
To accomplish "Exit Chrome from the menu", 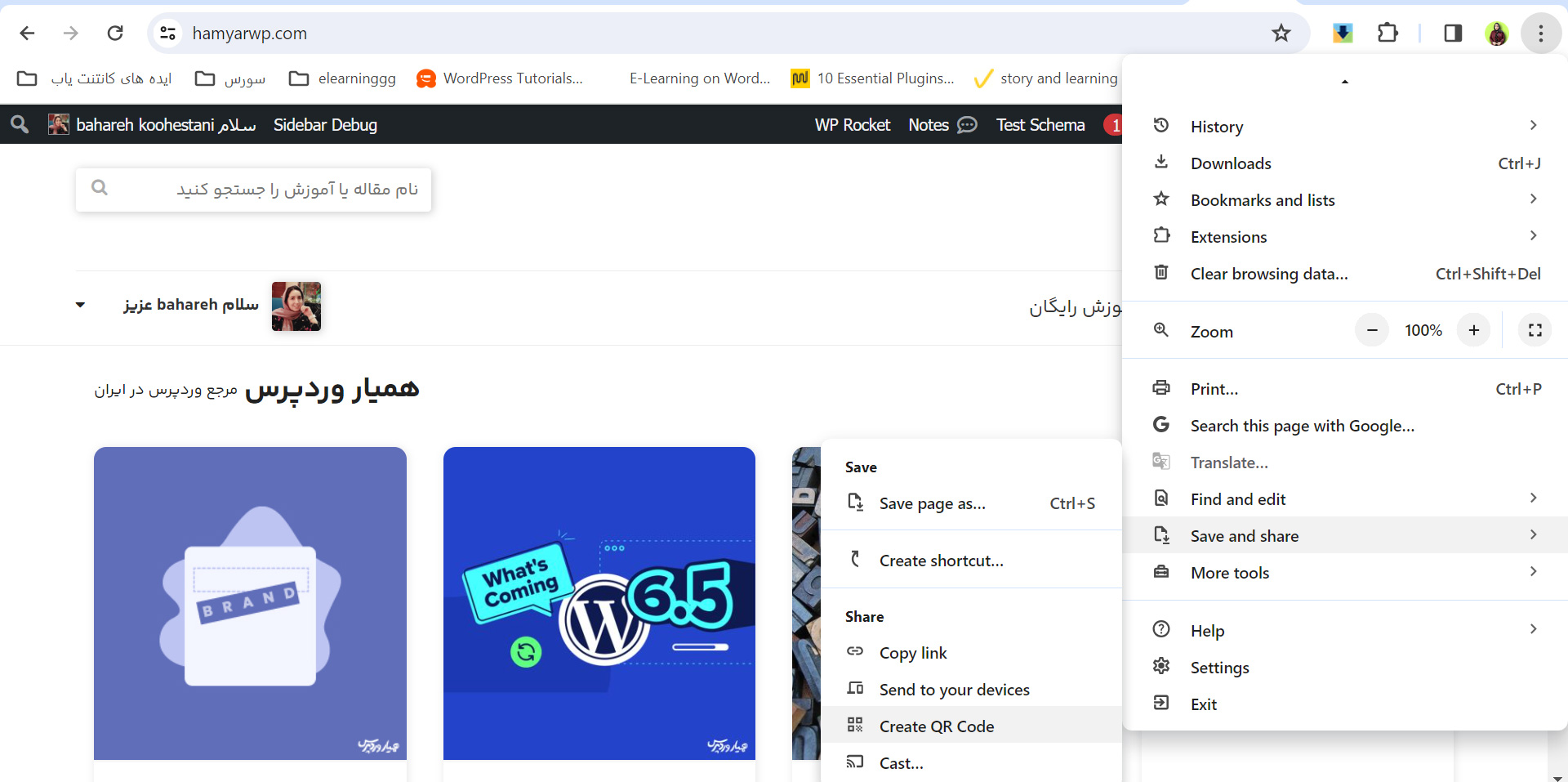I will pos(1345,704).
